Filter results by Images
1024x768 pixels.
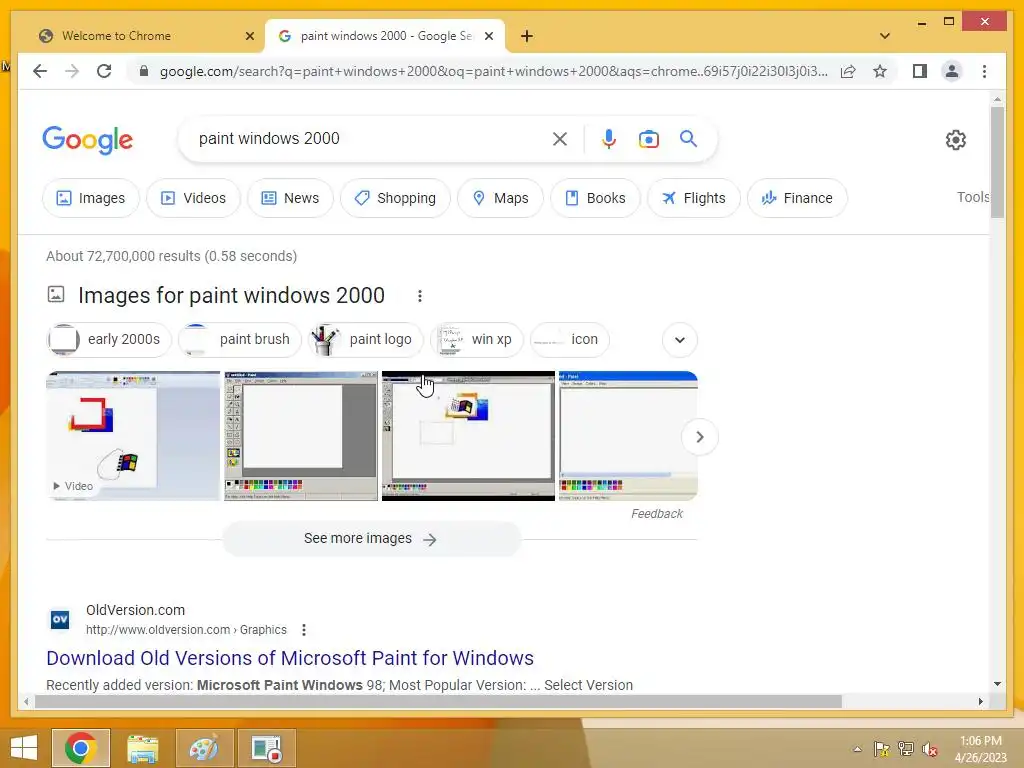coord(91,198)
